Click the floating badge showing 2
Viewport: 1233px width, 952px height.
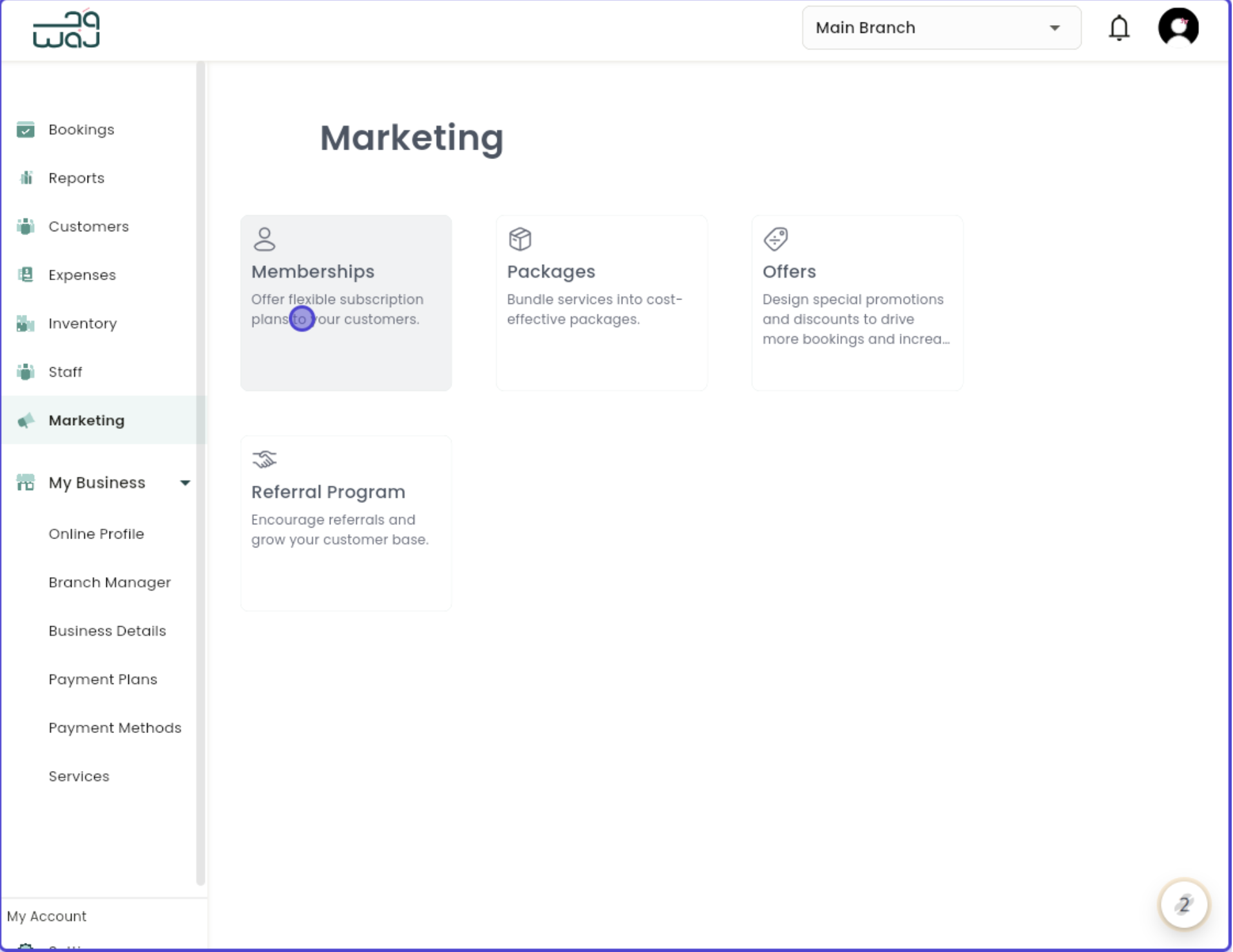(x=1183, y=904)
